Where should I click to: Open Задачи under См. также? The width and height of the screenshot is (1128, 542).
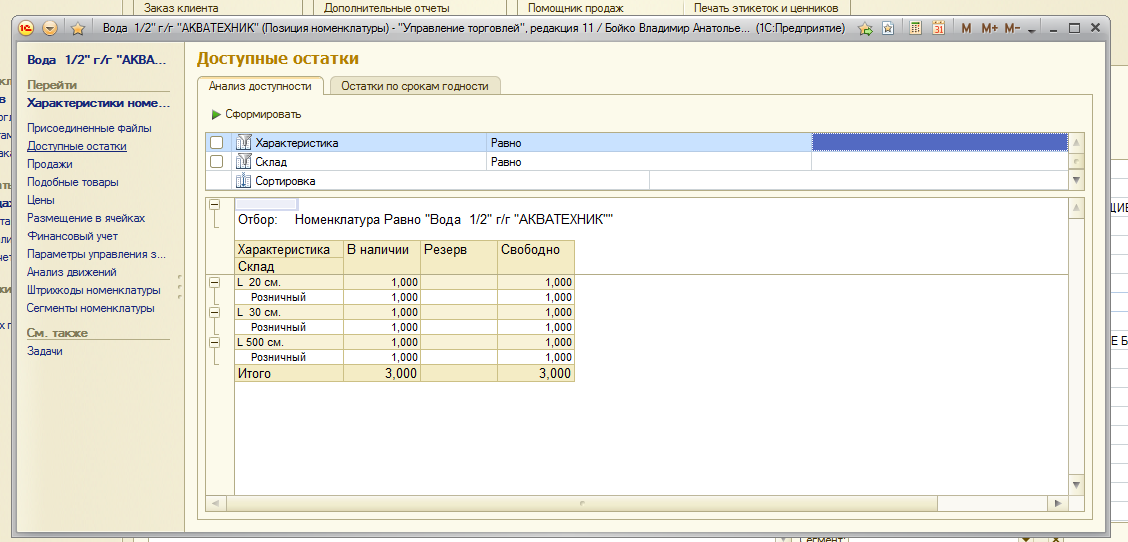coord(45,351)
